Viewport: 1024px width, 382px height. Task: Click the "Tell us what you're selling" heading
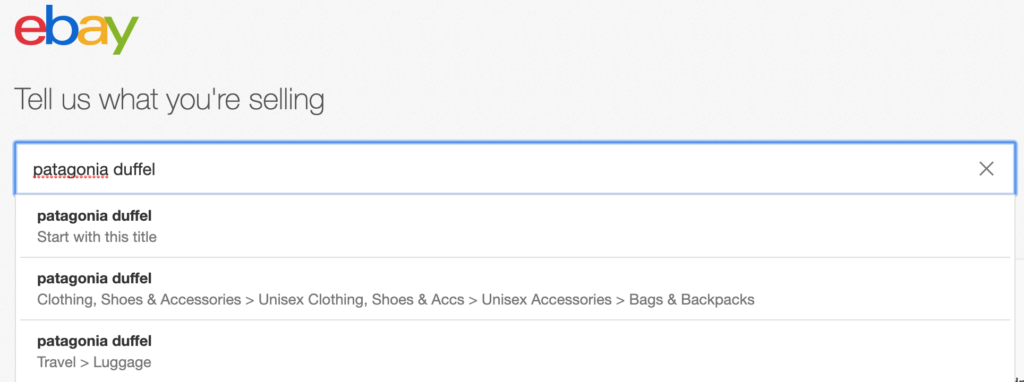click(x=169, y=100)
